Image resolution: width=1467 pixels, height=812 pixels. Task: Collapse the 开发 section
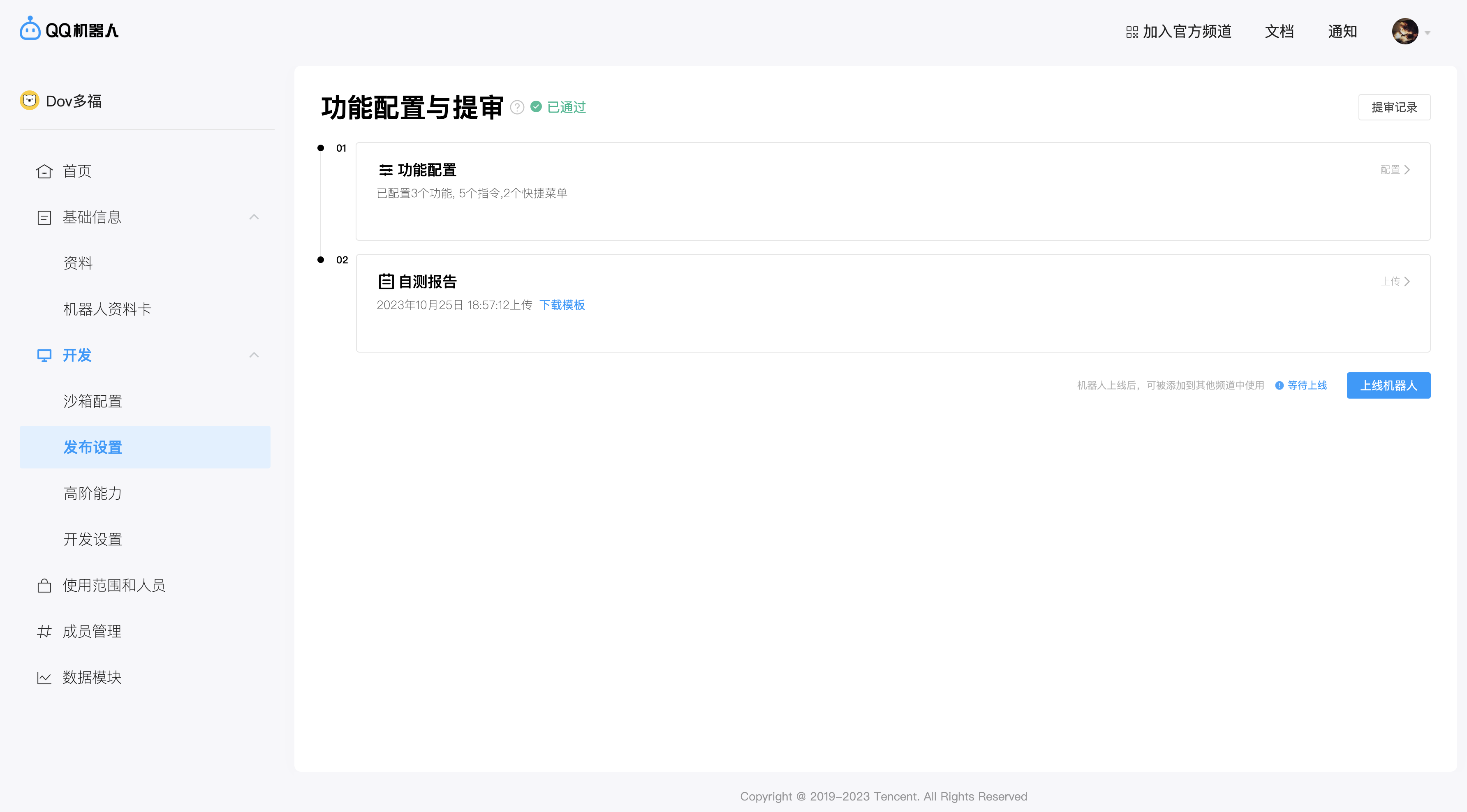254,355
